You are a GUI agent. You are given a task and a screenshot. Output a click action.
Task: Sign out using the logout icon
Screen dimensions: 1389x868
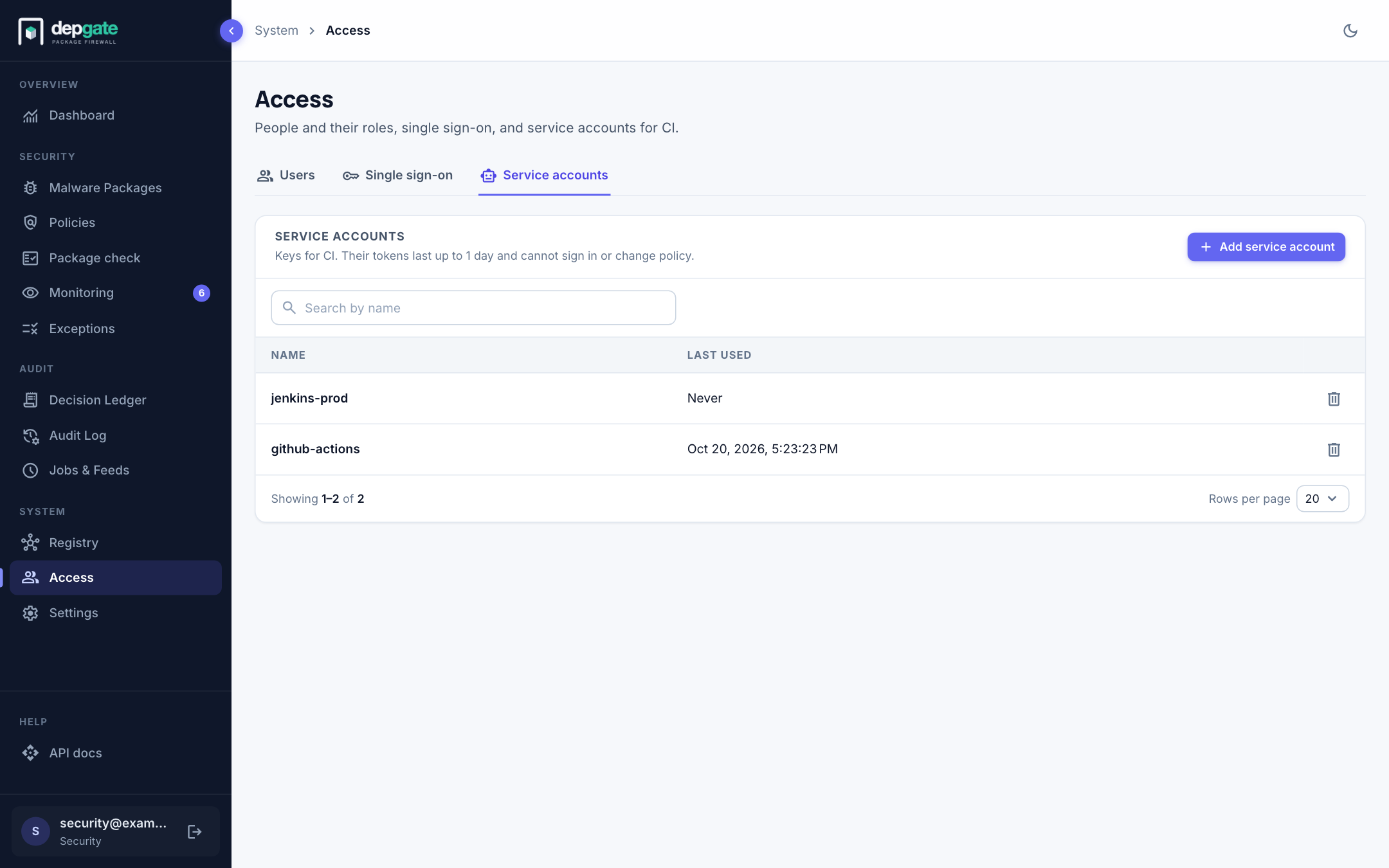point(194,832)
